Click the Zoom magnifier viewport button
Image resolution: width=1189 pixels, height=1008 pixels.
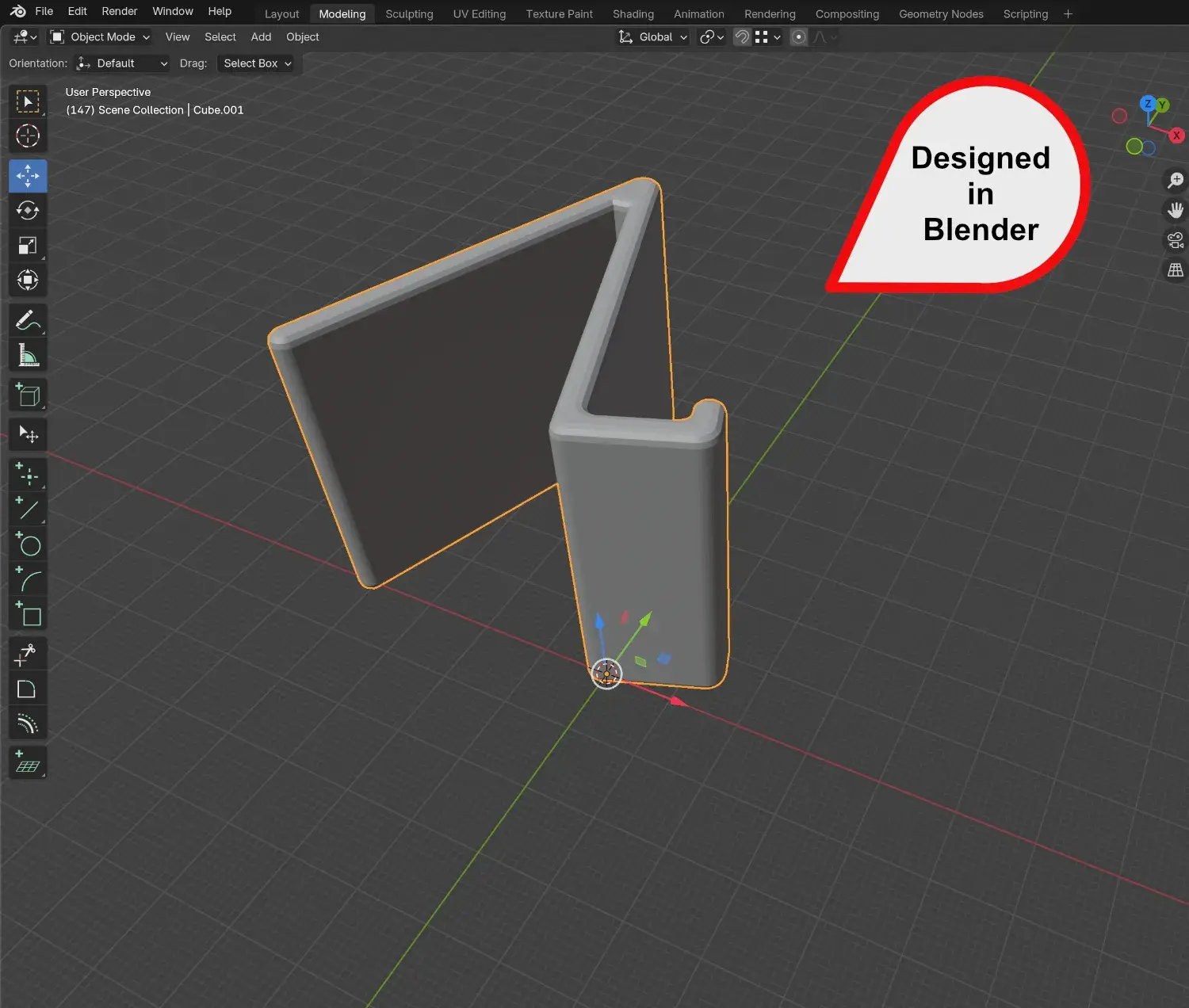coord(1176,180)
